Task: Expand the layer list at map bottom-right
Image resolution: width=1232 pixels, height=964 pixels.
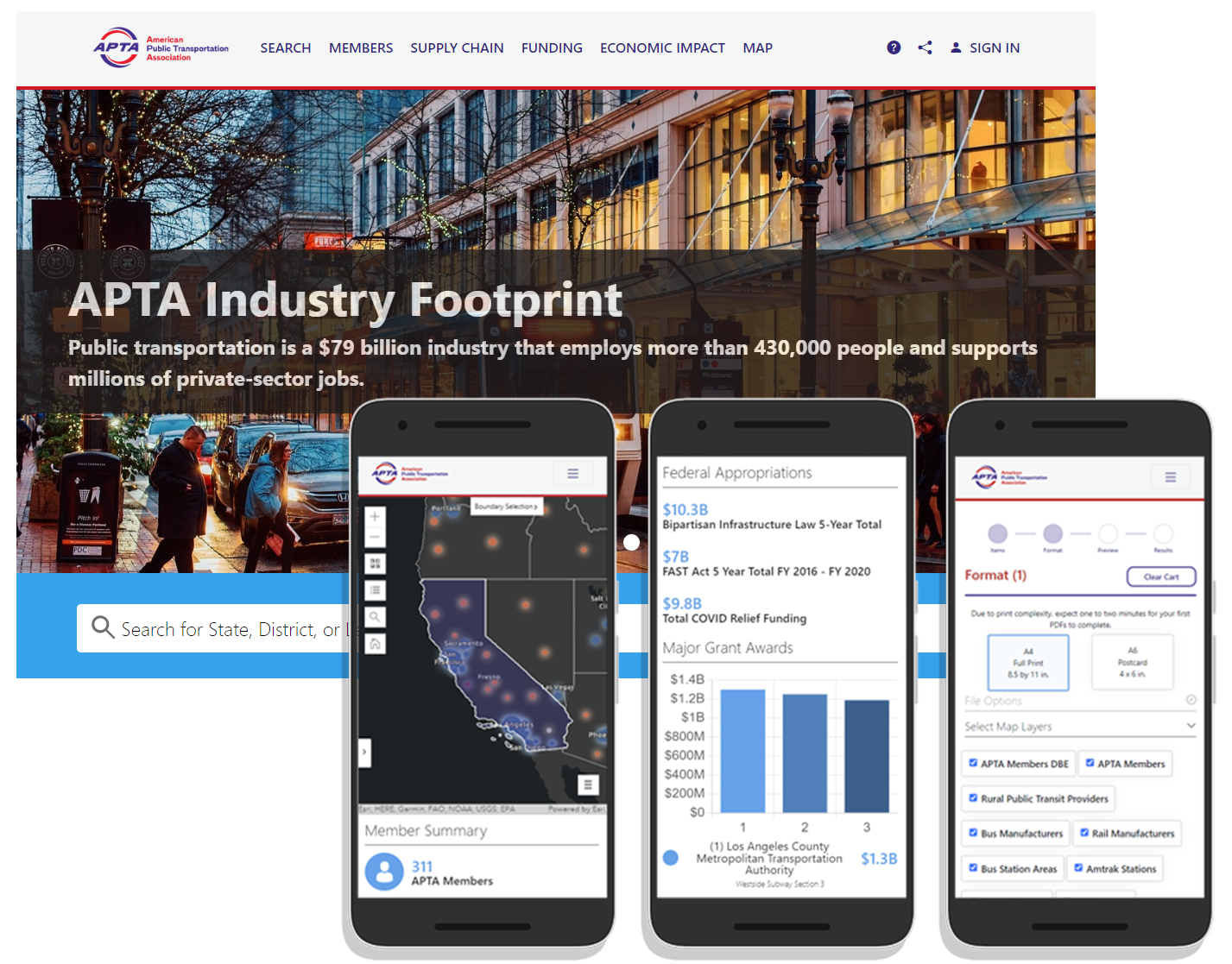Action: pyautogui.click(x=588, y=784)
